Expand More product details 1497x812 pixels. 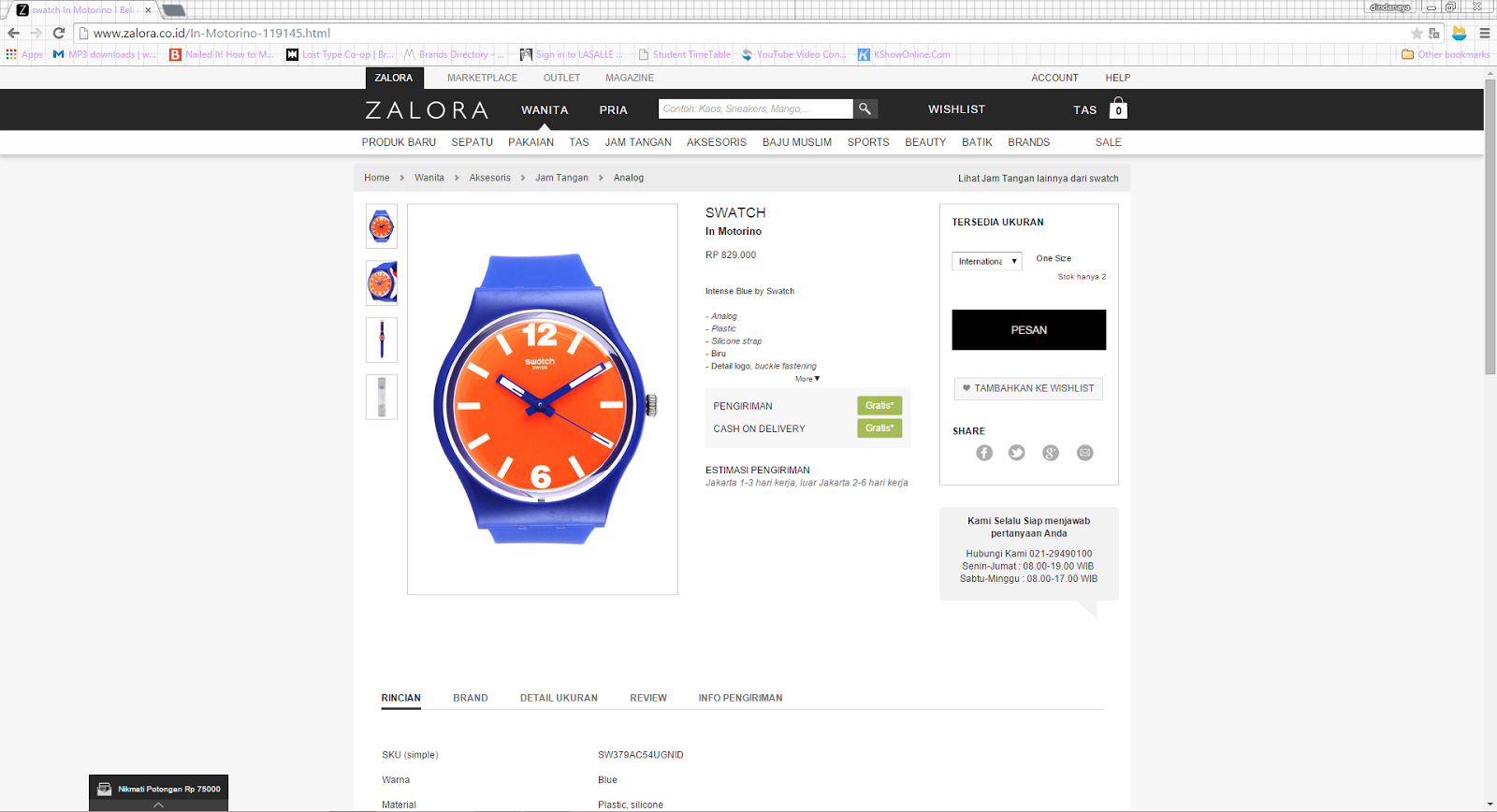tap(807, 379)
